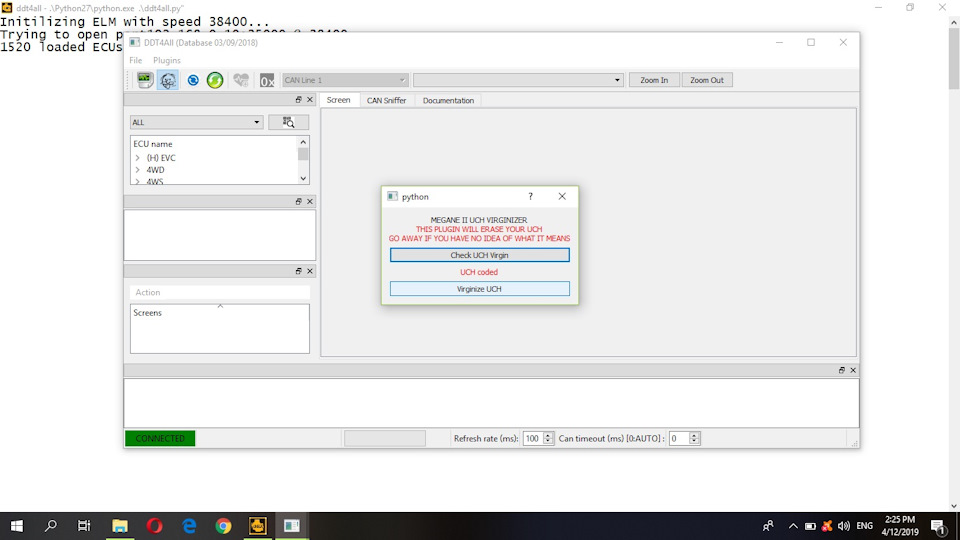Toggle the expert mode face icon
This screenshot has height=540, width=960.
pos(168,80)
